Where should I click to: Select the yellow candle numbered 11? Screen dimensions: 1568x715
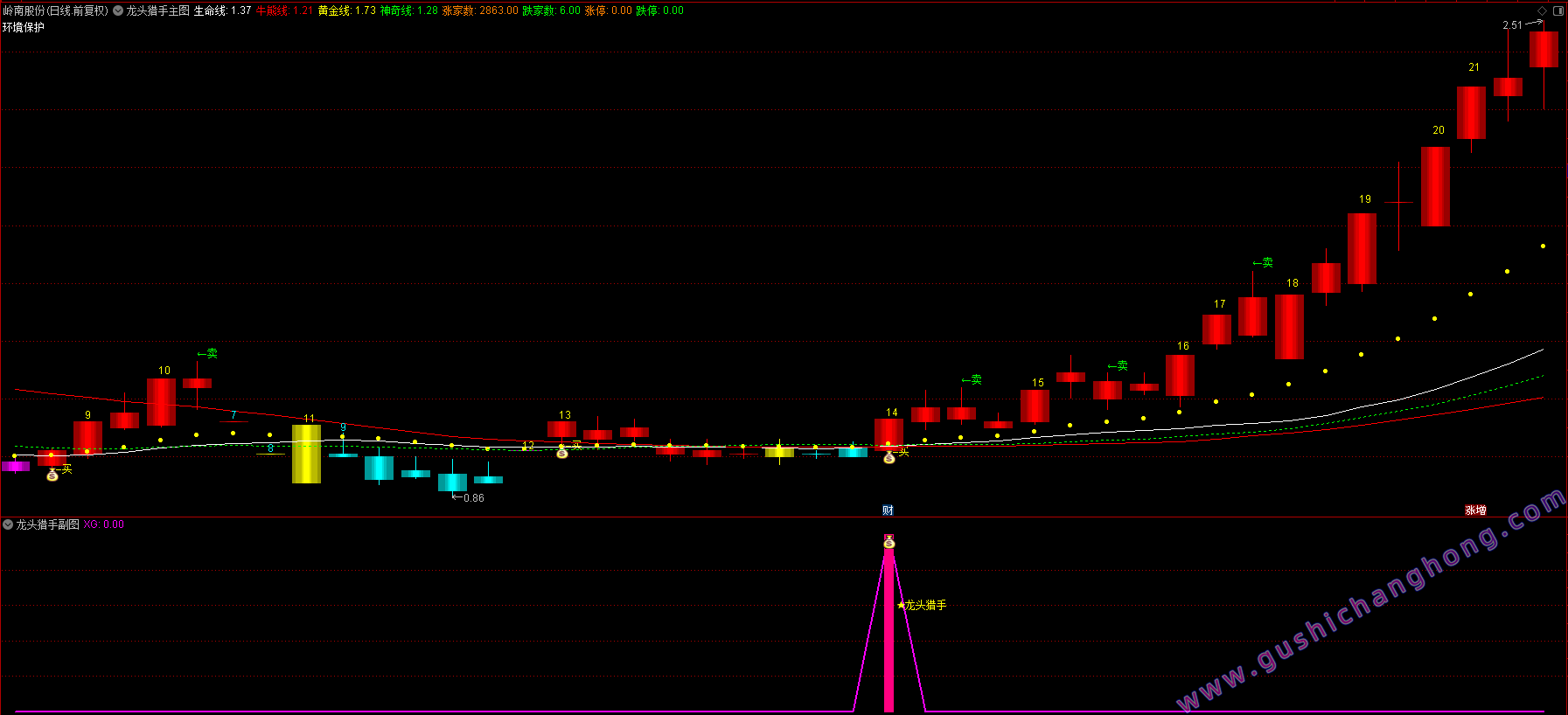(306, 454)
